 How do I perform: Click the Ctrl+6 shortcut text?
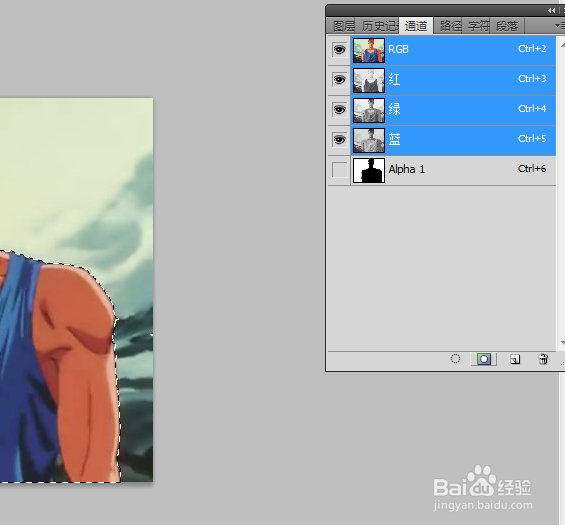pos(532,169)
